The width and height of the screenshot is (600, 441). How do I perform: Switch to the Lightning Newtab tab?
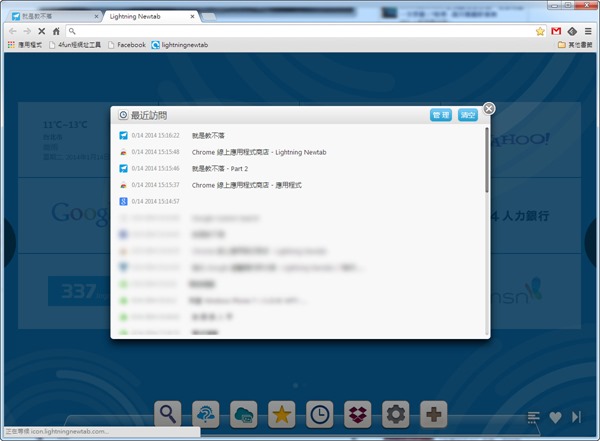(149, 16)
